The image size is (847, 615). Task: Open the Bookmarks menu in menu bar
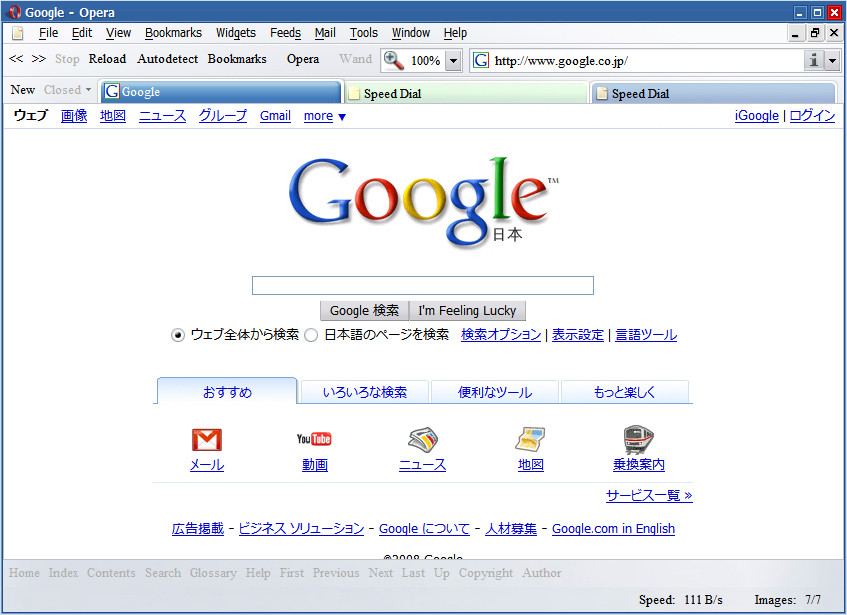tap(173, 33)
